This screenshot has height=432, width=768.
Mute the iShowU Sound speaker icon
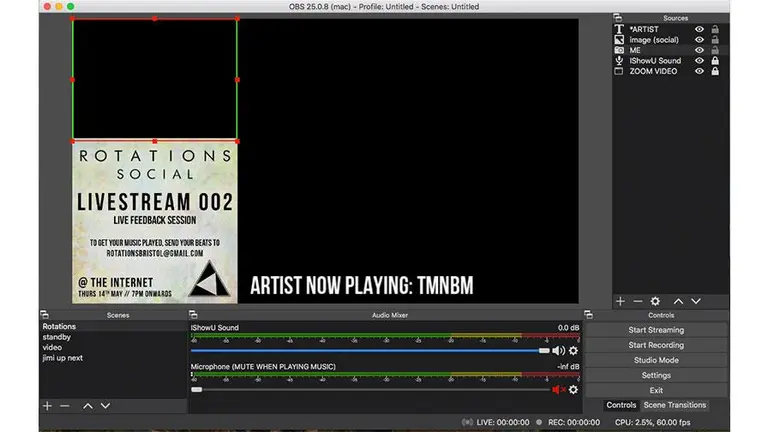point(558,351)
